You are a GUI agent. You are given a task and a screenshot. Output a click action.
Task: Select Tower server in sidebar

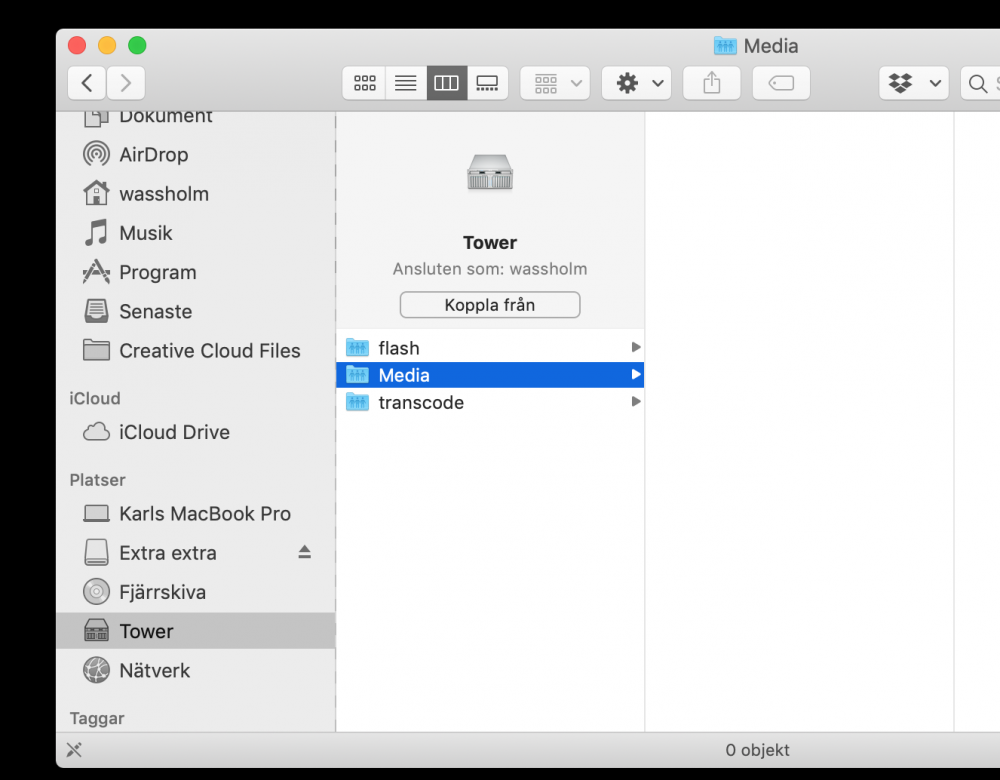point(195,631)
